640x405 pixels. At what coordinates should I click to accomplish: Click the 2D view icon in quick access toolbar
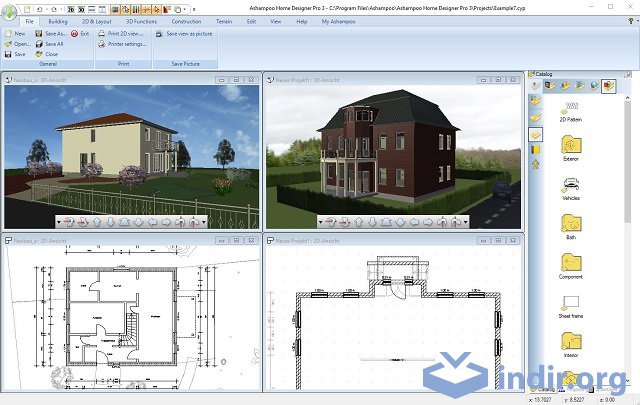[71, 9]
